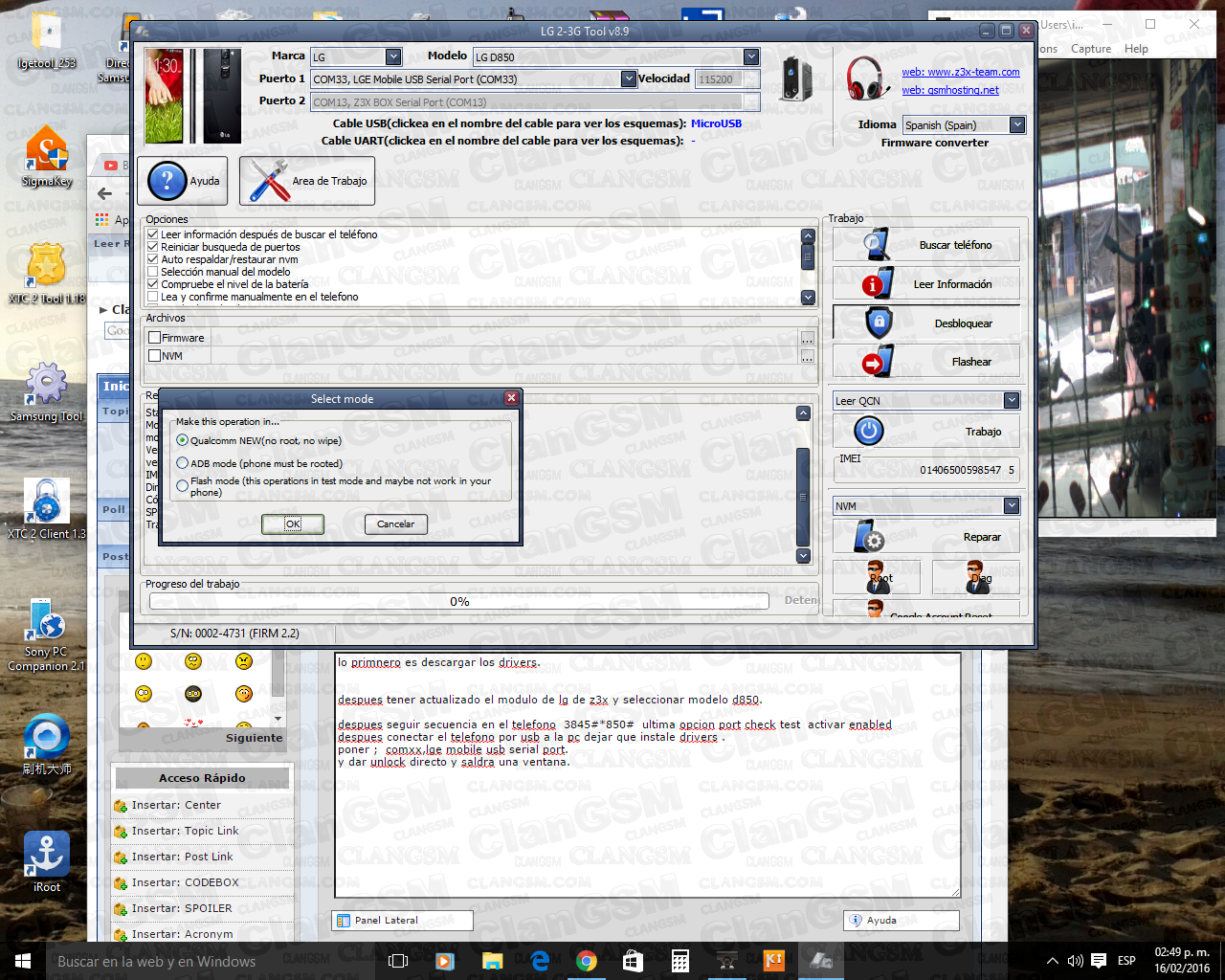
Task: Open Google Chrome from the taskbar
Action: click(587, 961)
